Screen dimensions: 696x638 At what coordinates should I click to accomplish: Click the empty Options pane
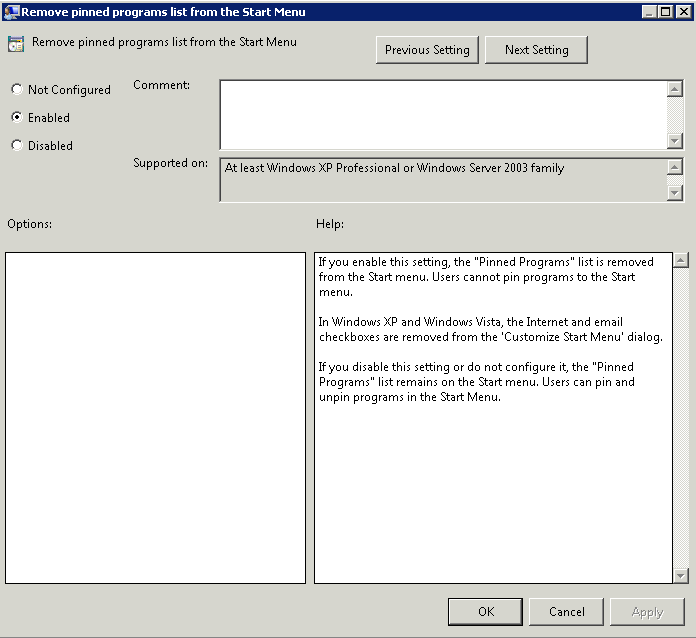point(155,418)
